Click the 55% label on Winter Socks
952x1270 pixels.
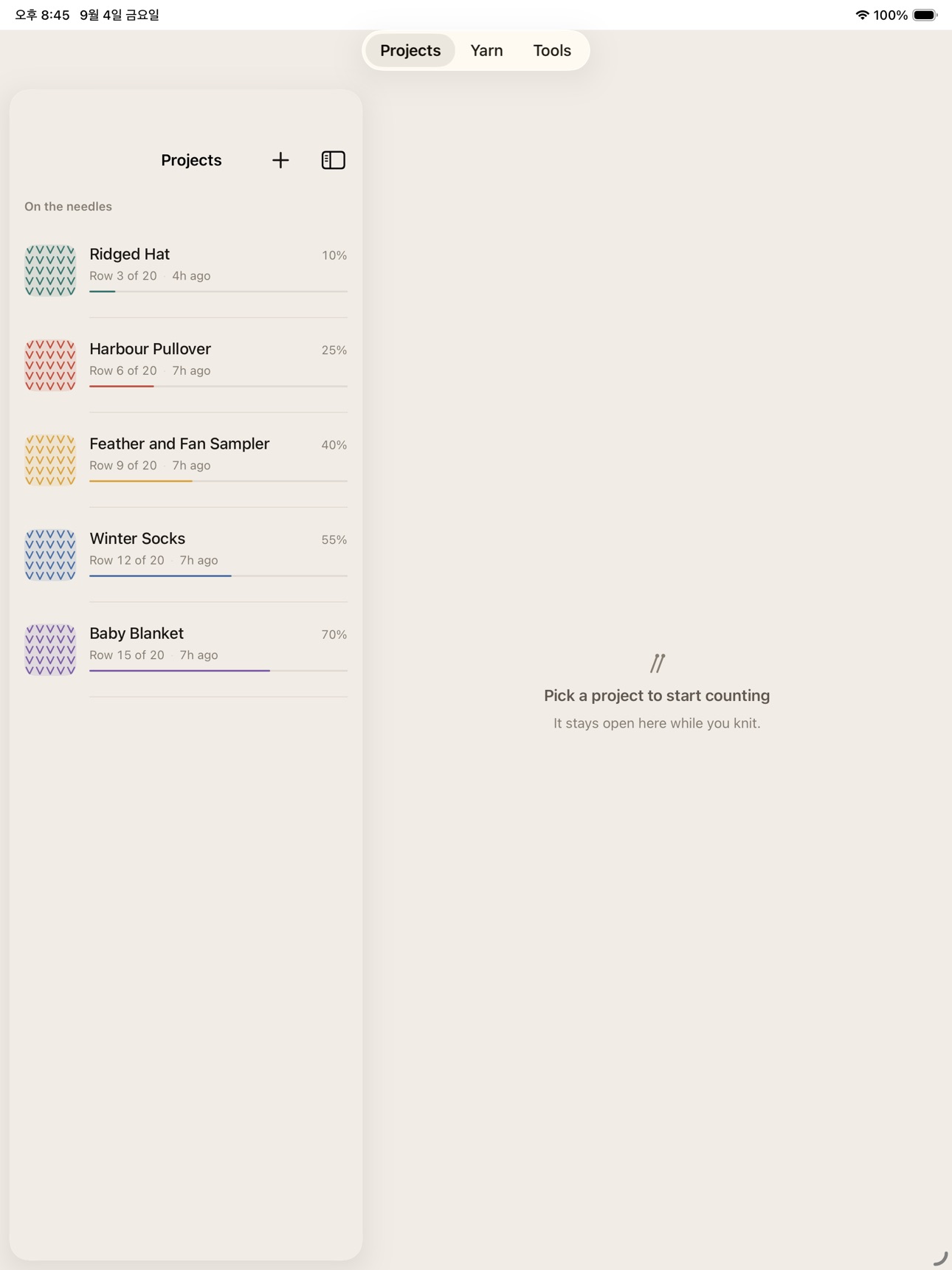pos(334,540)
